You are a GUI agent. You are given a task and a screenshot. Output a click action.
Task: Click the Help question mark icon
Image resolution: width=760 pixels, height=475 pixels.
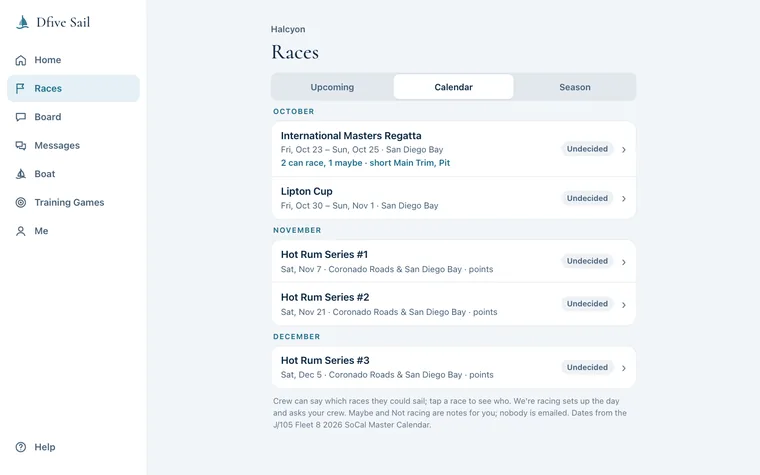click(x=21, y=447)
